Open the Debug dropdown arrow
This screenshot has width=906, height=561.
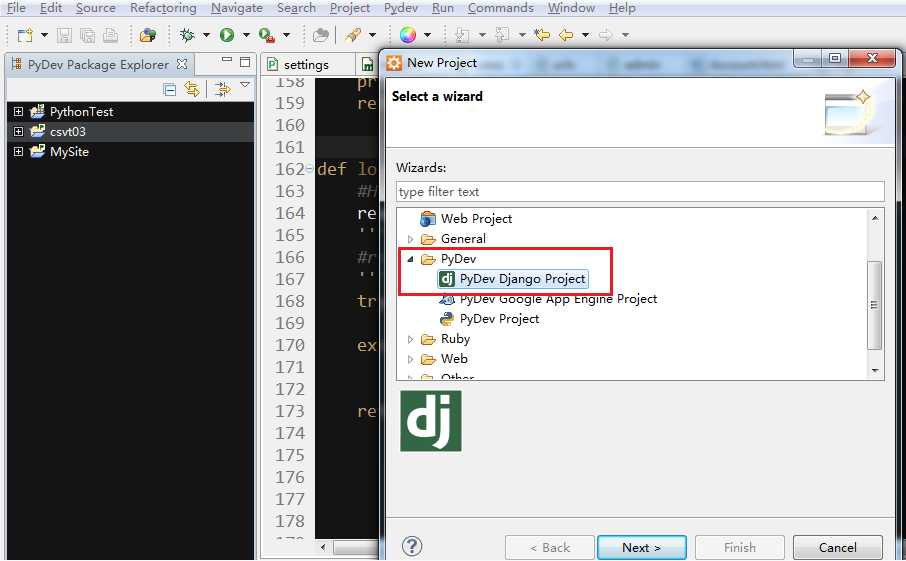pos(206,35)
